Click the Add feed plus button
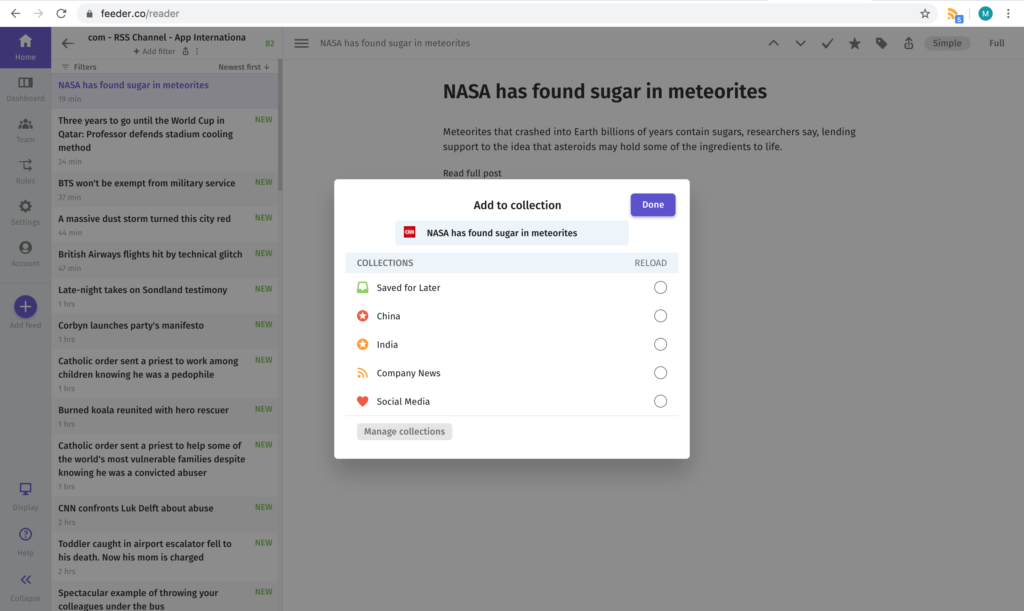The image size is (1024, 611). coord(25,307)
